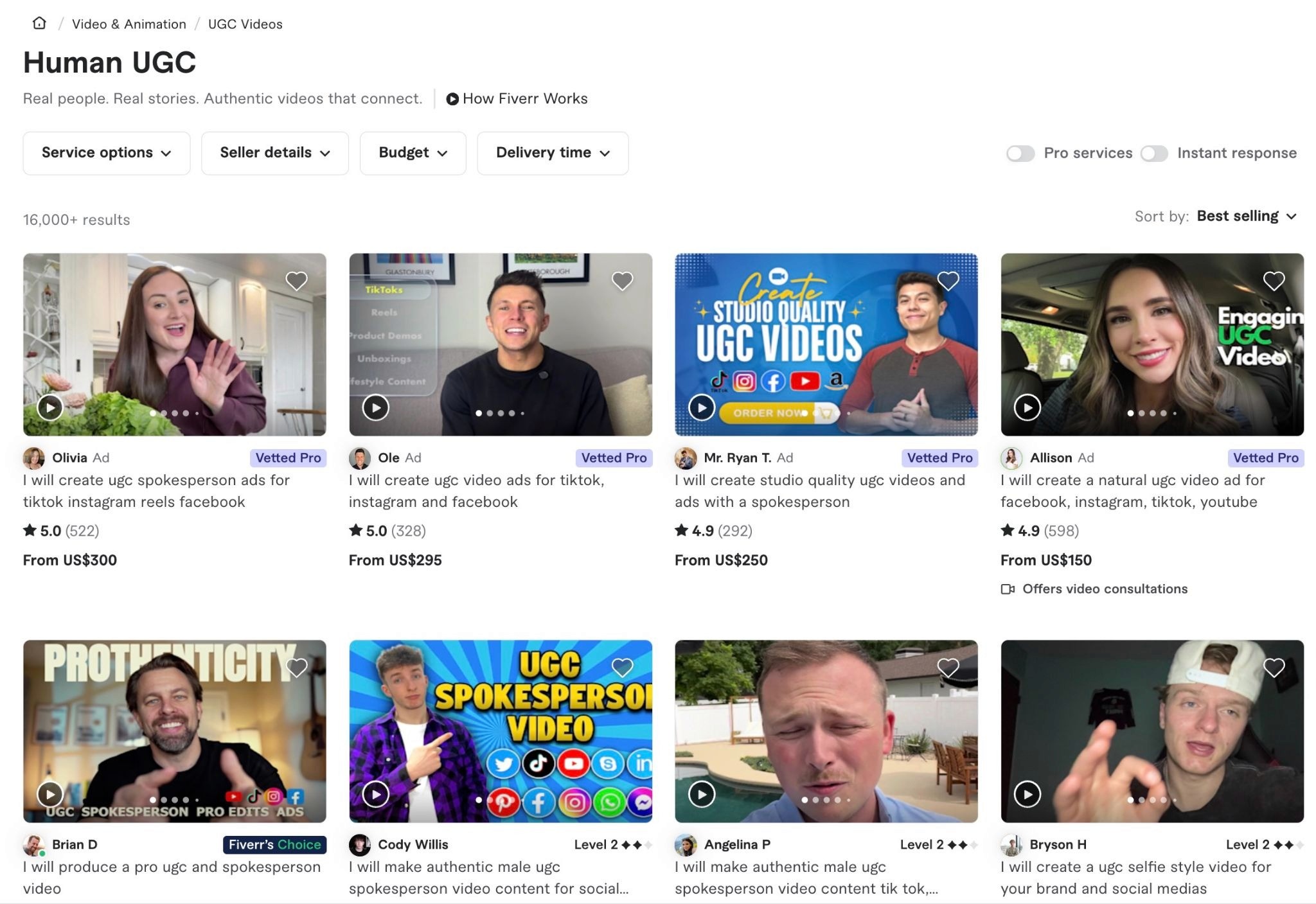Open Bryson H's selfie style video title
This screenshot has width=1316, height=904.
click(x=1136, y=878)
